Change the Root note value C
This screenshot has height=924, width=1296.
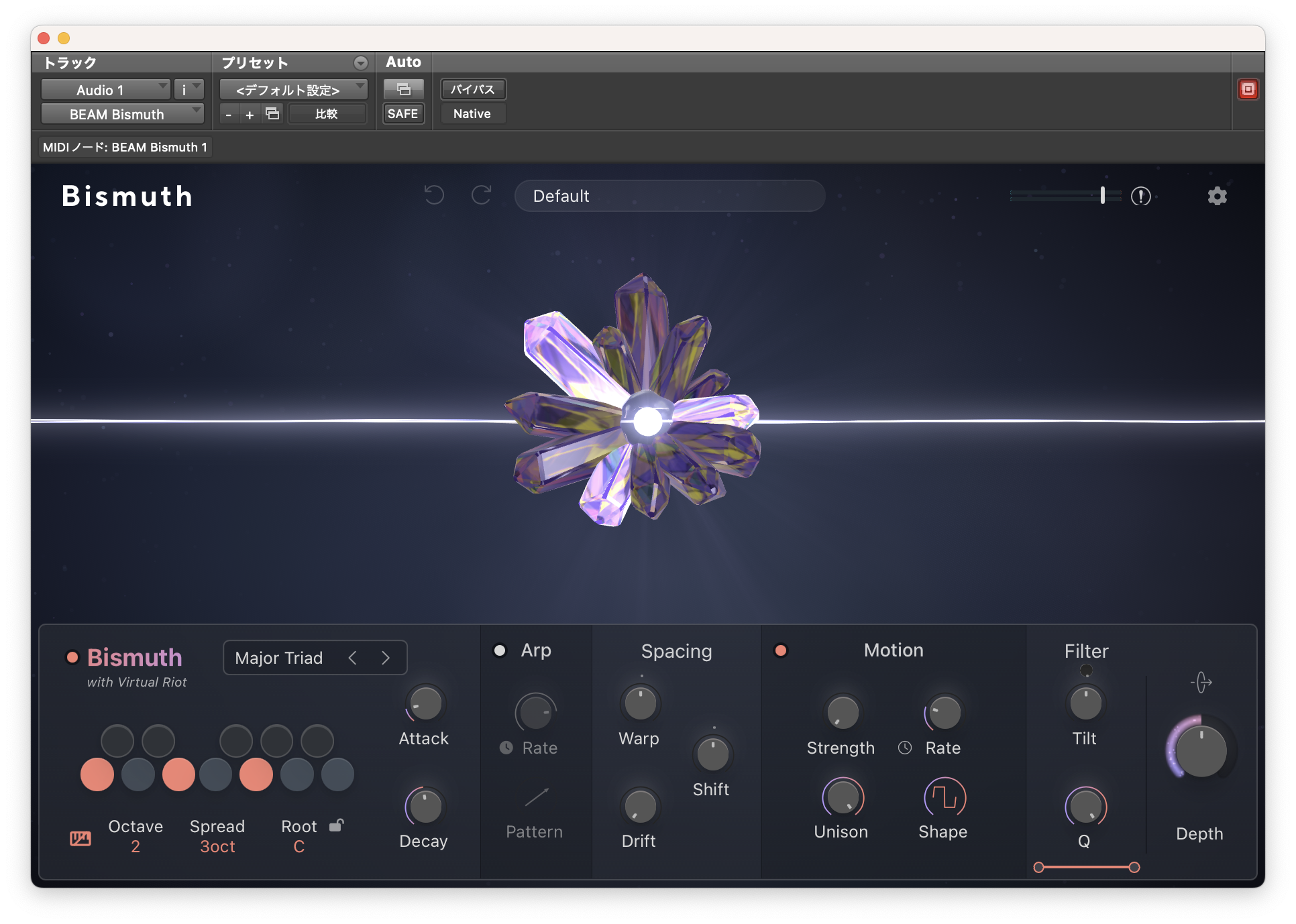(299, 847)
